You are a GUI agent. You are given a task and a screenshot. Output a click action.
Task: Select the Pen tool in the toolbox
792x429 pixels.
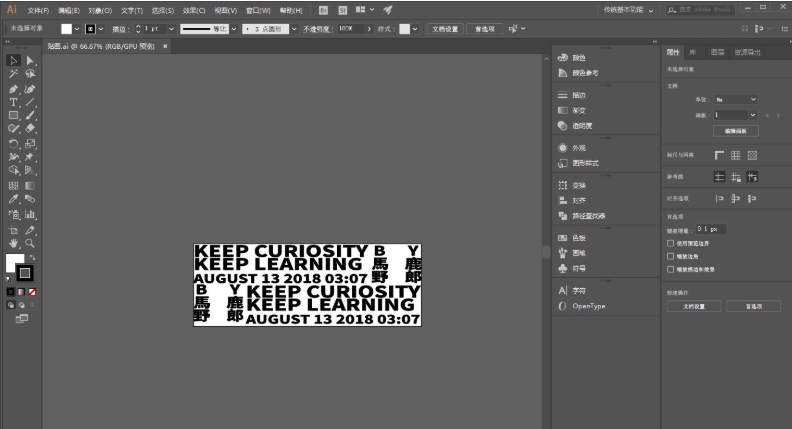tap(13, 89)
